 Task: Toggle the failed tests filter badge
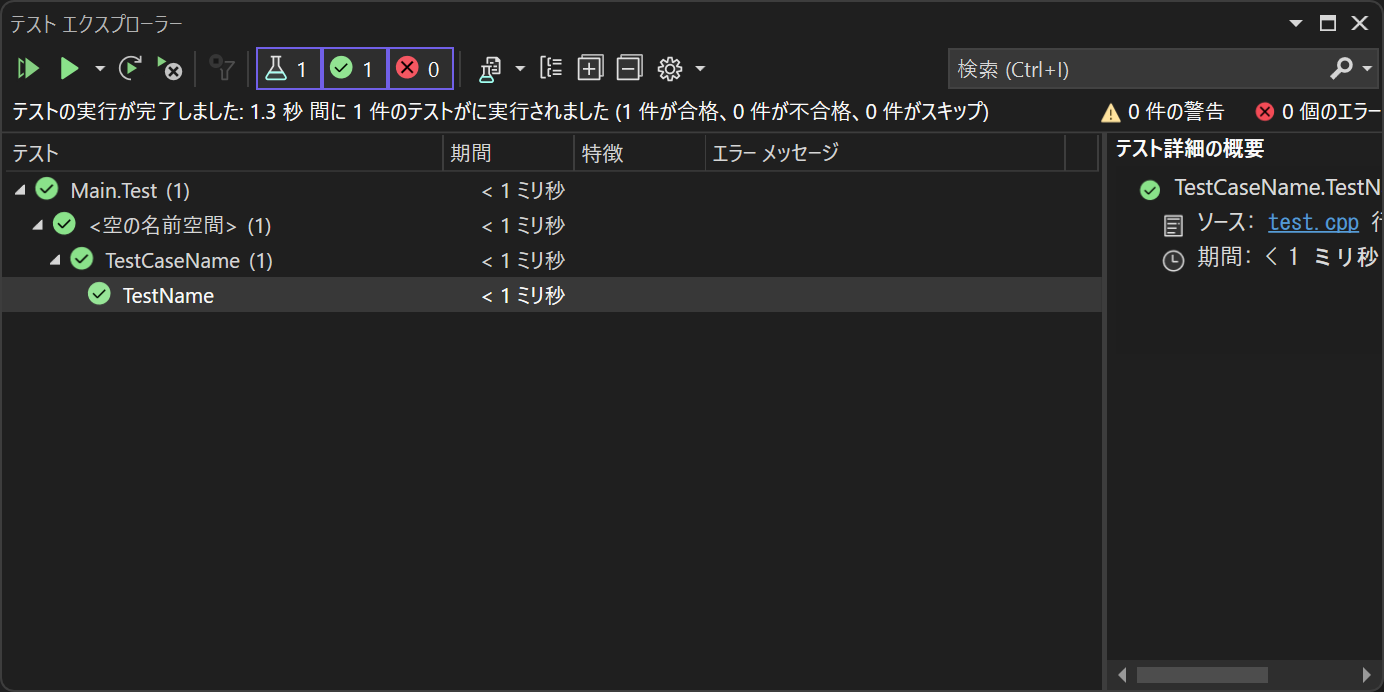[x=420, y=68]
